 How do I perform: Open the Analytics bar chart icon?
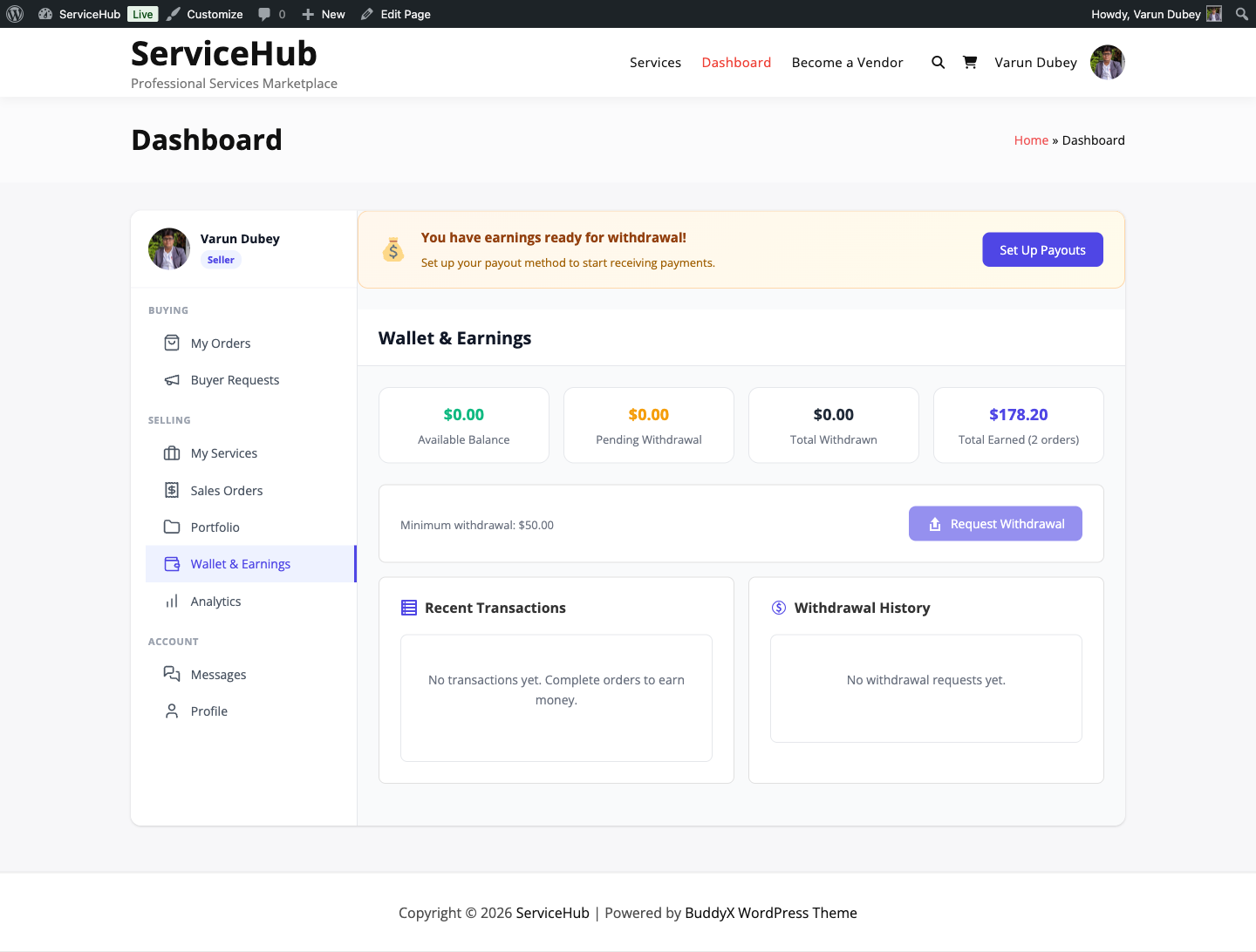coord(172,601)
